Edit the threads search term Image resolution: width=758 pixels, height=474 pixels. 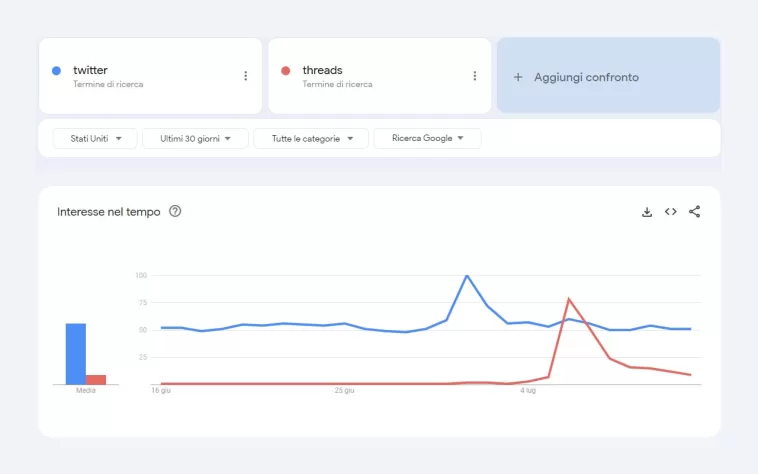pos(322,70)
